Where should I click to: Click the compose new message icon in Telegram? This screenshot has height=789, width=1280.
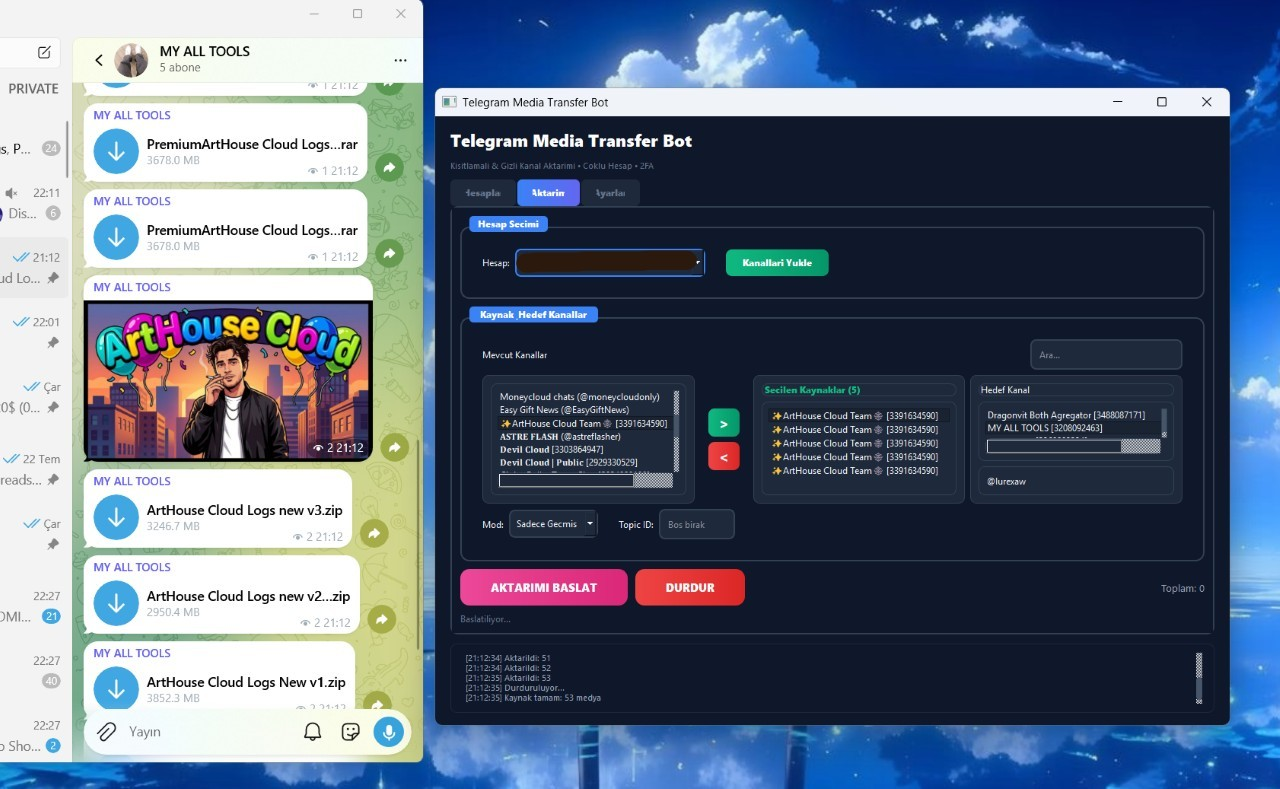coord(44,52)
